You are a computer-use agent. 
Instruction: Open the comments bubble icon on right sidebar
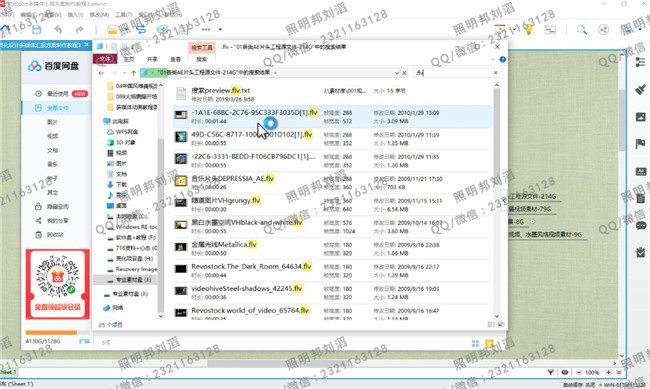(x=641, y=226)
